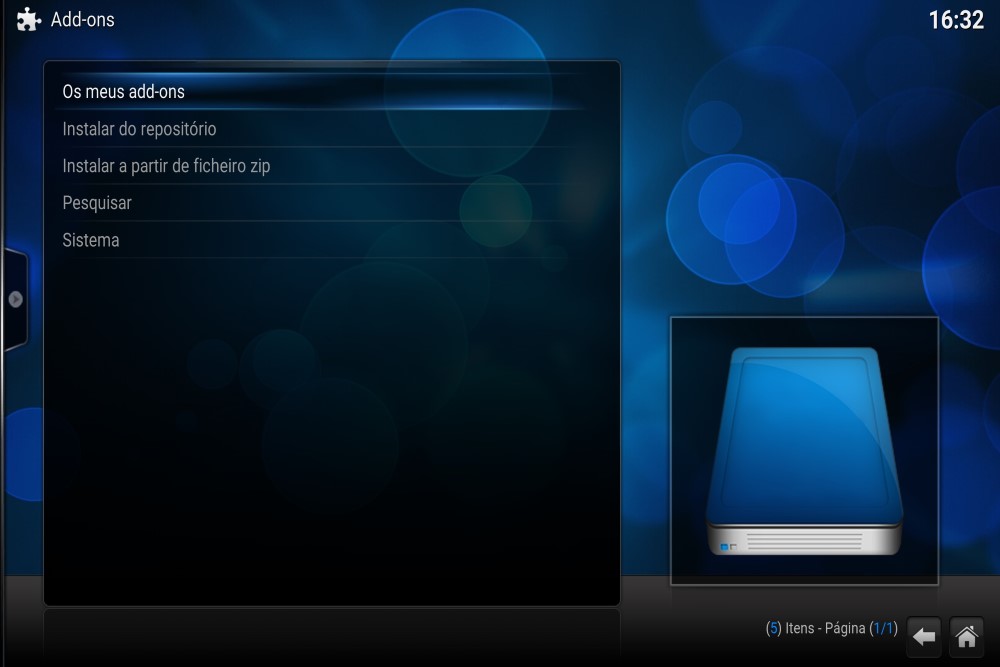This screenshot has height=667, width=1000.
Task: Choose Instalar a partir de ficheiro zip
Action: click(x=166, y=166)
